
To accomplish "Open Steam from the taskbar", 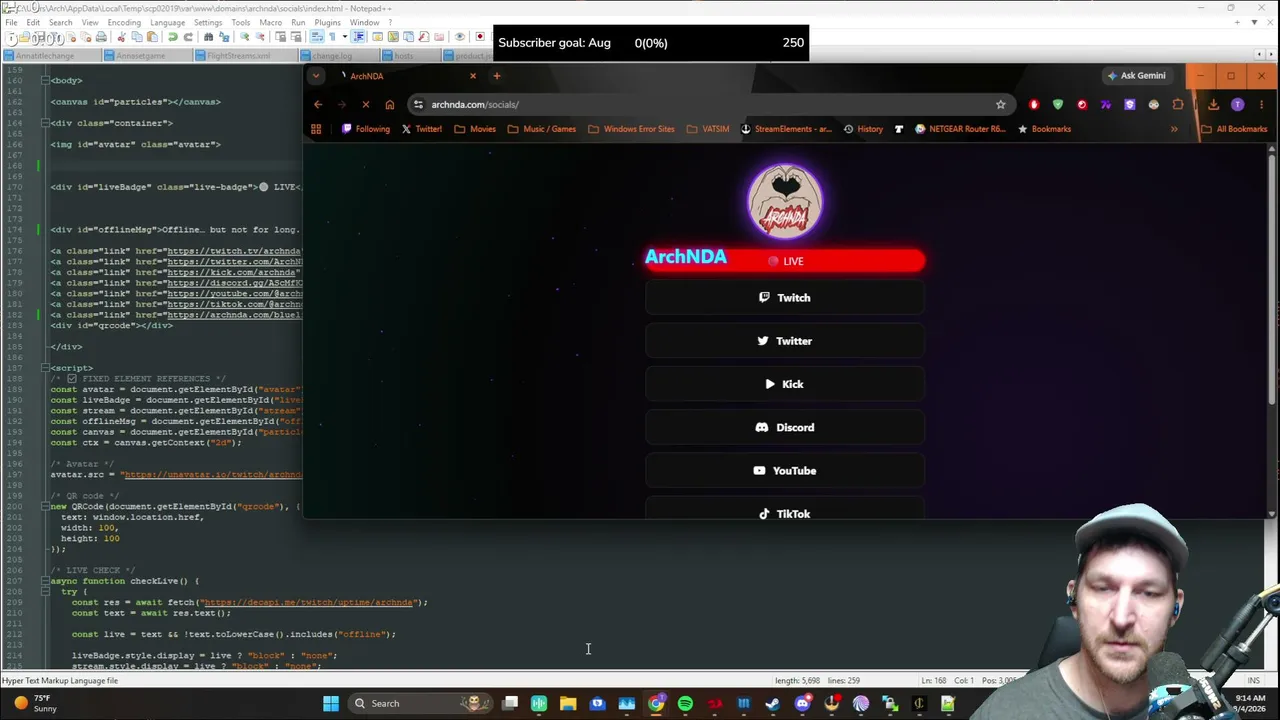I will coord(773,703).
